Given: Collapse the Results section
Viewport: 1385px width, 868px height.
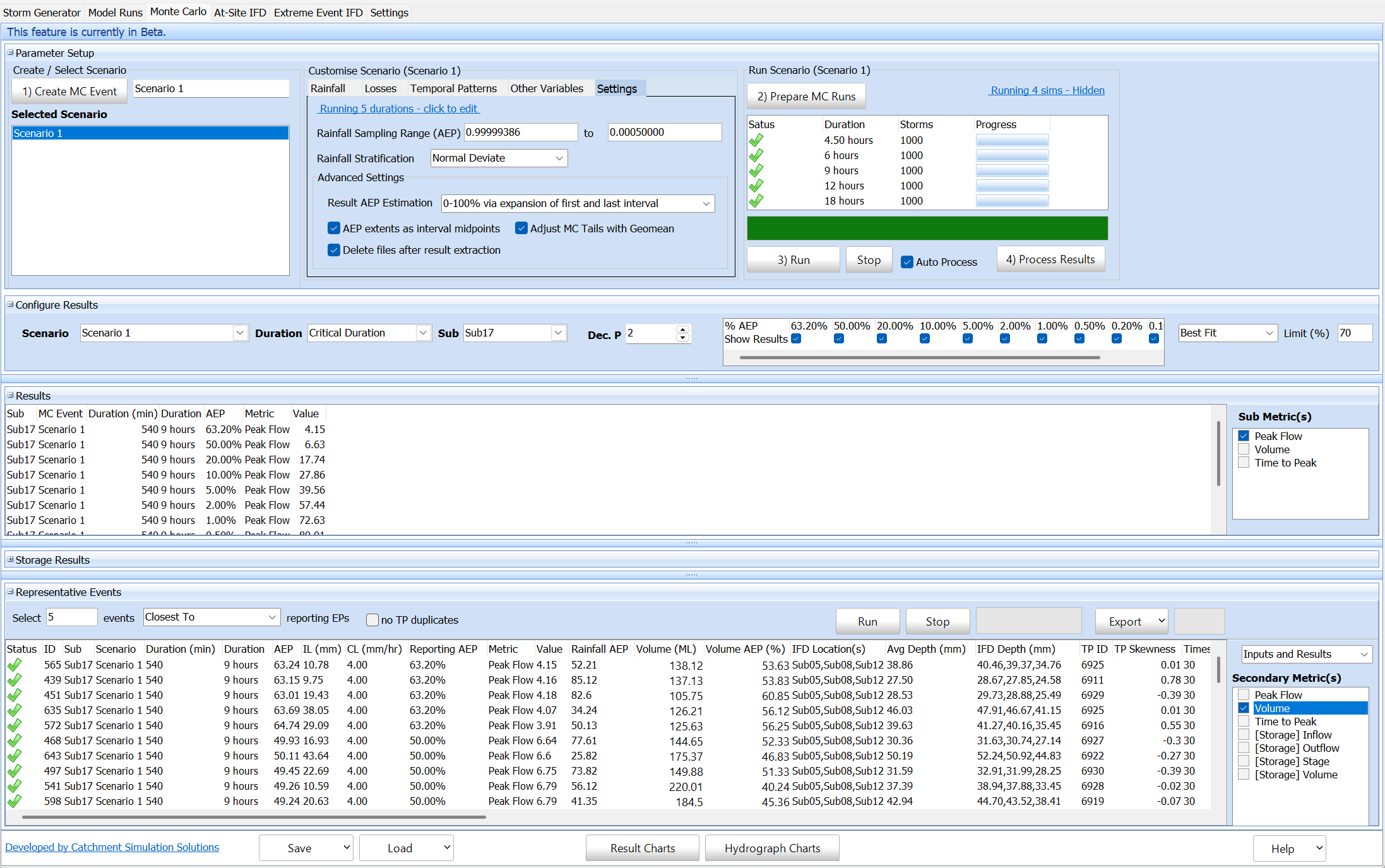Looking at the screenshot, I should pyautogui.click(x=10, y=396).
